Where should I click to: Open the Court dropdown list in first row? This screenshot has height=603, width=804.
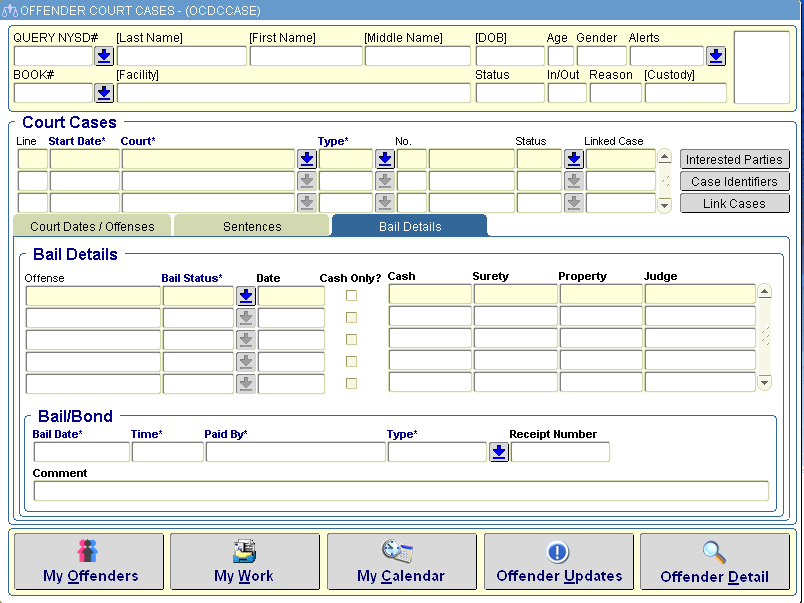pyautogui.click(x=307, y=159)
